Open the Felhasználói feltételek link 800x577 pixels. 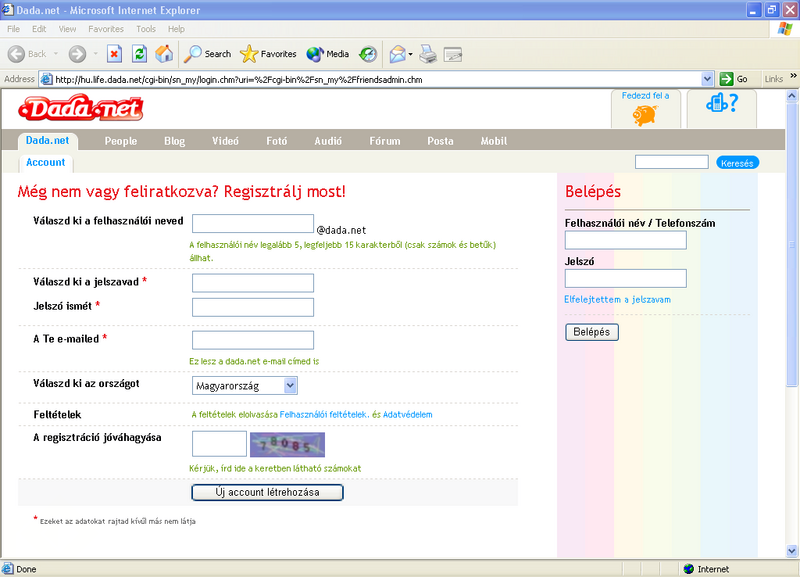click(x=324, y=414)
